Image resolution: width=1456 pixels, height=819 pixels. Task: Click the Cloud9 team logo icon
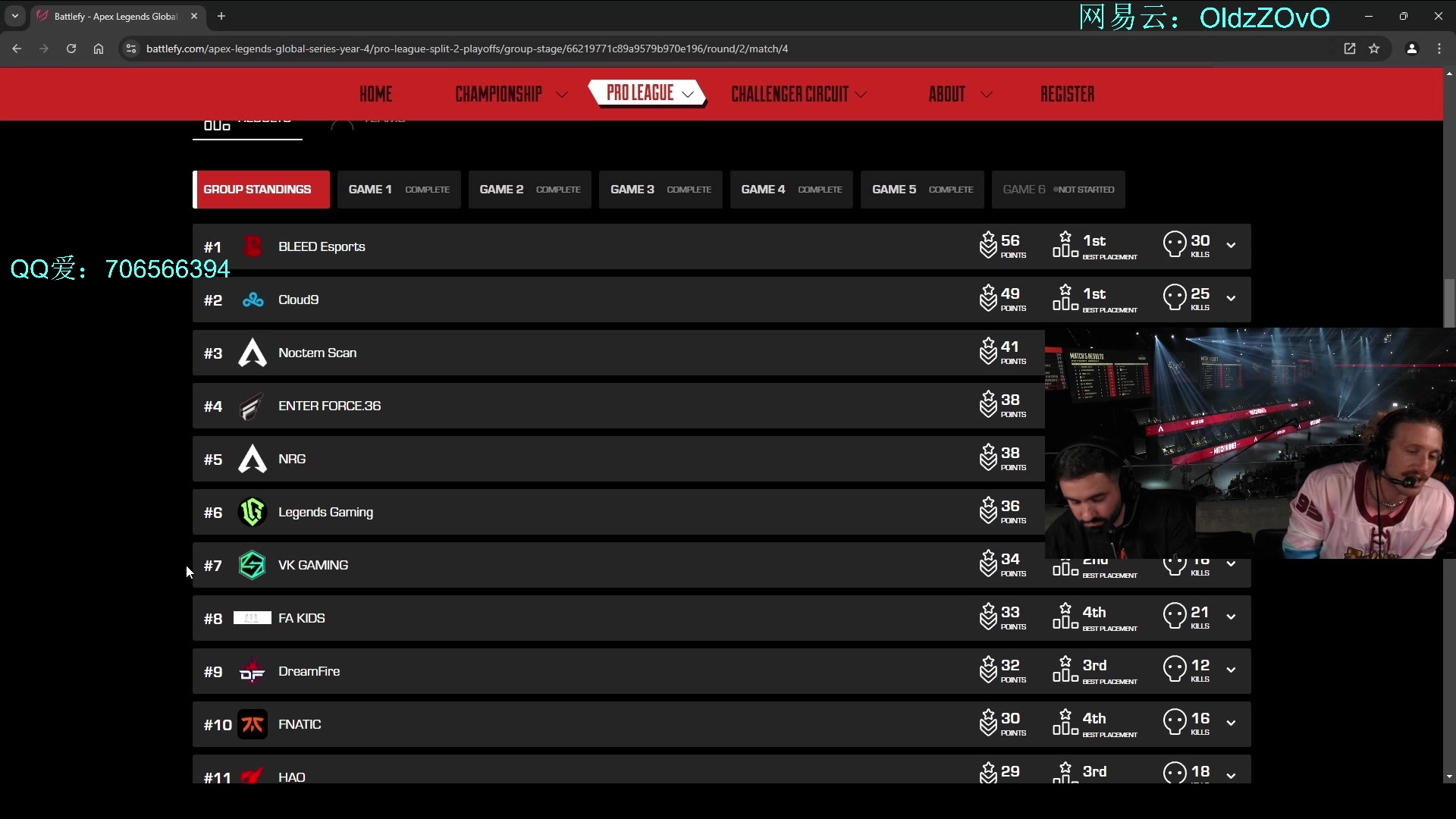(x=251, y=299)
